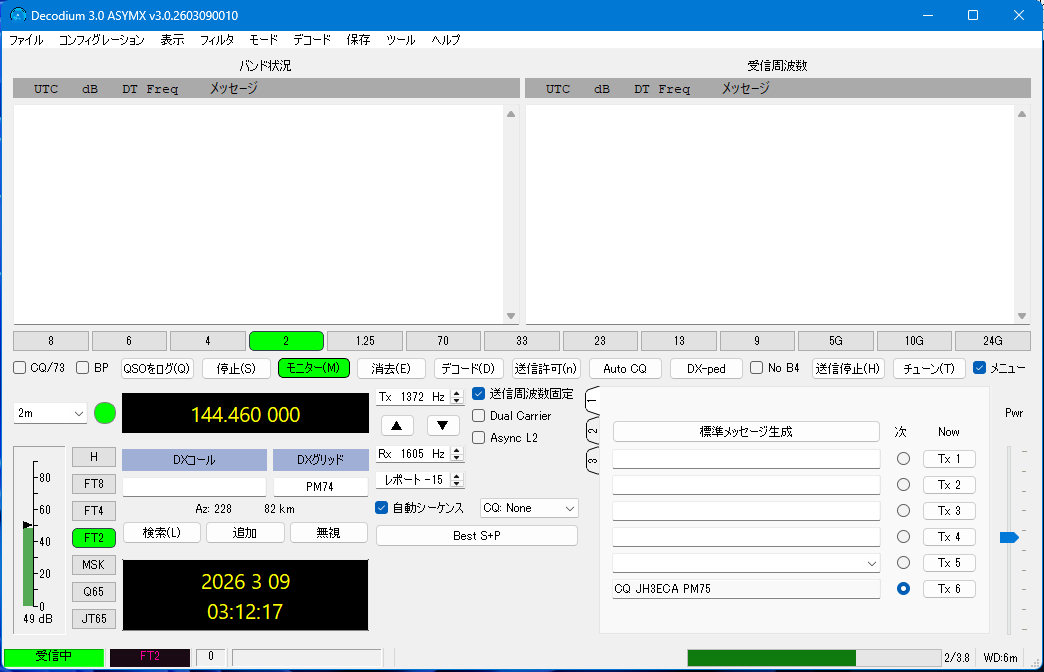Enable the CQ/73 checkbox
The height and width of the screenshot is (672, 1044).
(20, 368)
